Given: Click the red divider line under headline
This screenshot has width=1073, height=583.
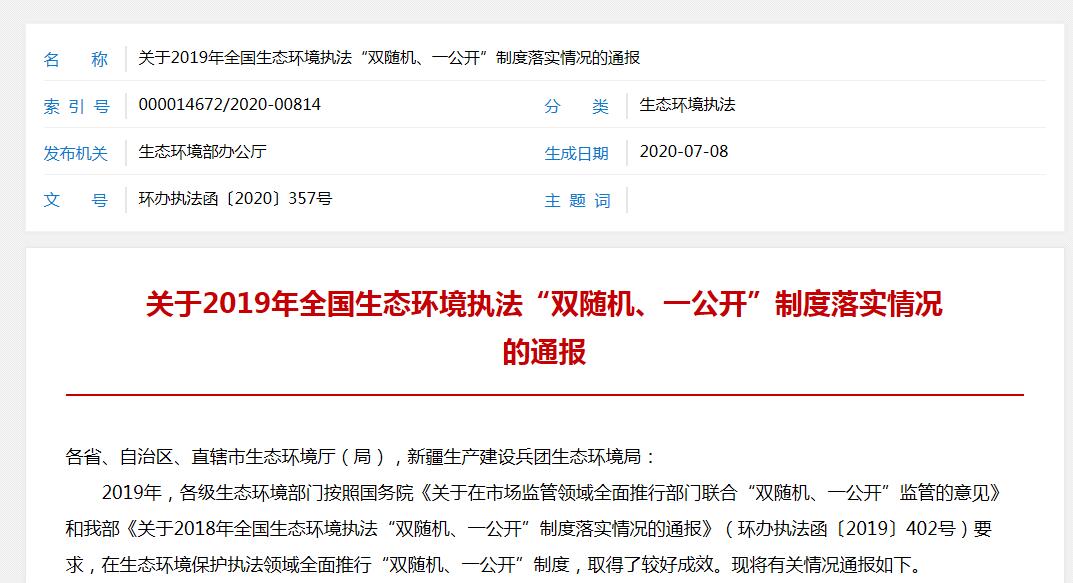Looking at the screenshot, I should (544, 395).
